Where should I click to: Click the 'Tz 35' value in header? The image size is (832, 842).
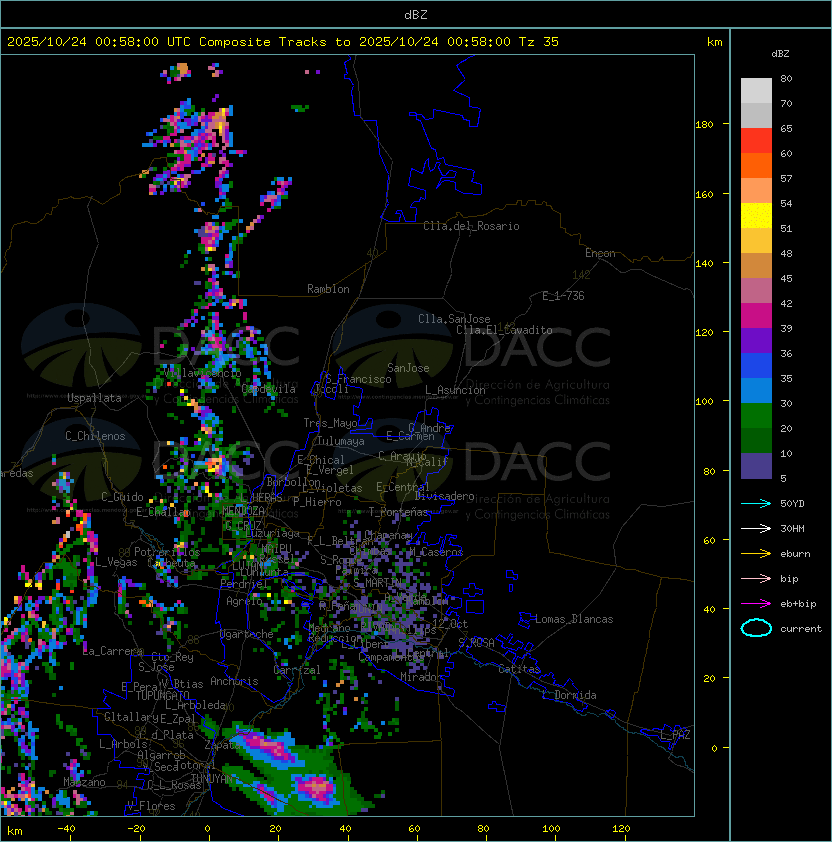point(539,42)
